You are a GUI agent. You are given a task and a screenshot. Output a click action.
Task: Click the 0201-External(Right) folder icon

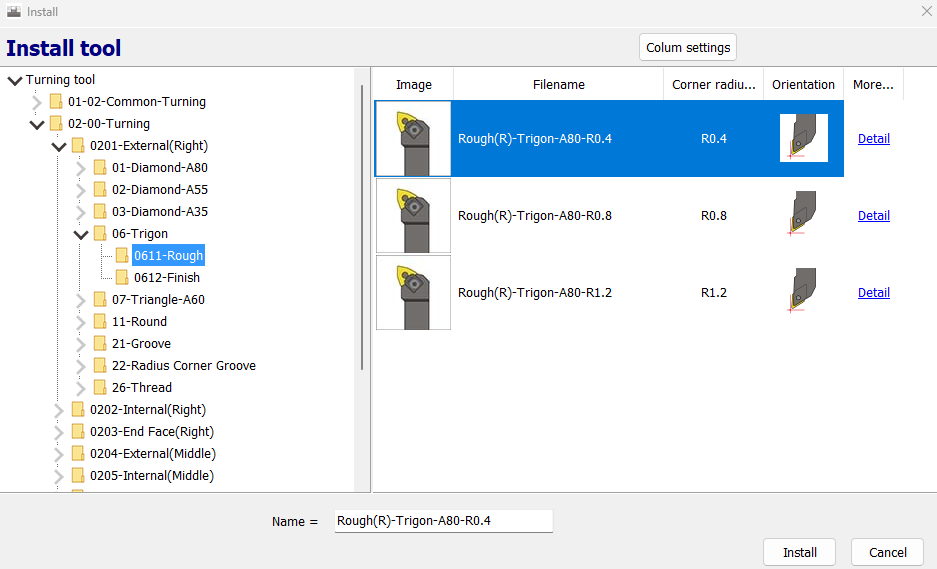pyautogui.click(x=78, y=146)
